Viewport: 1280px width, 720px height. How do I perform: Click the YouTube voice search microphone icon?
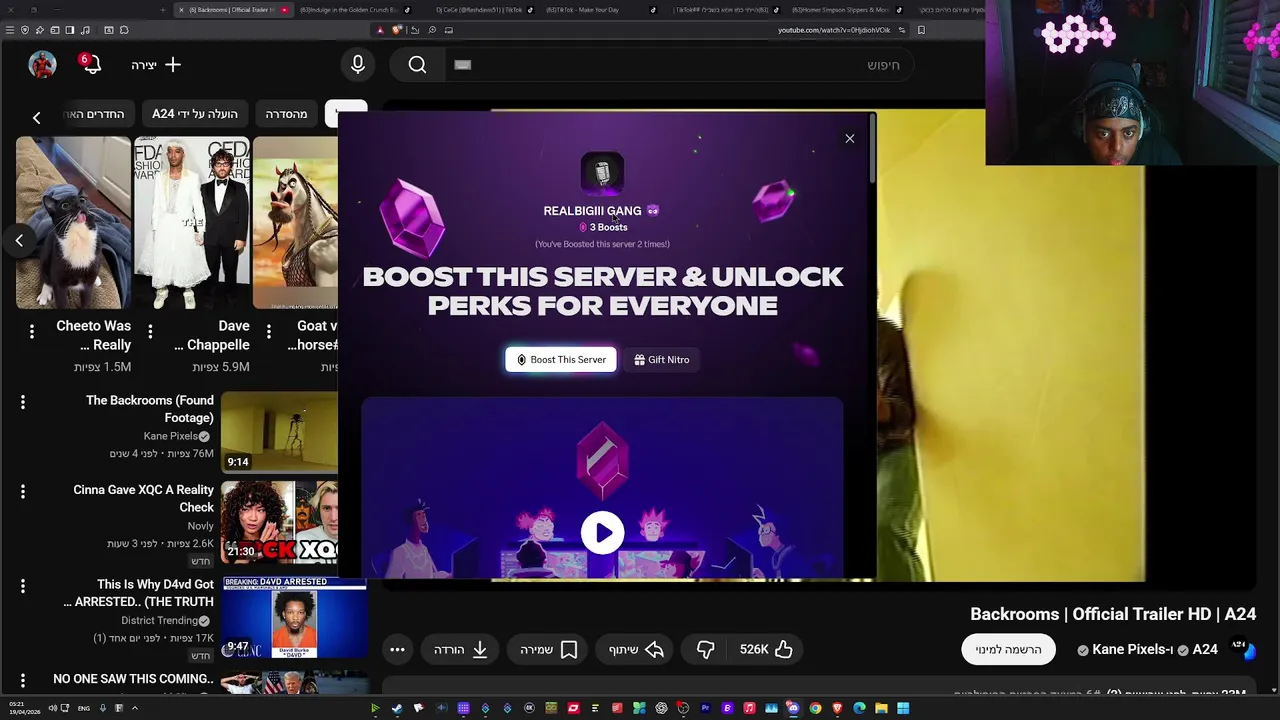tap(358, 65)
